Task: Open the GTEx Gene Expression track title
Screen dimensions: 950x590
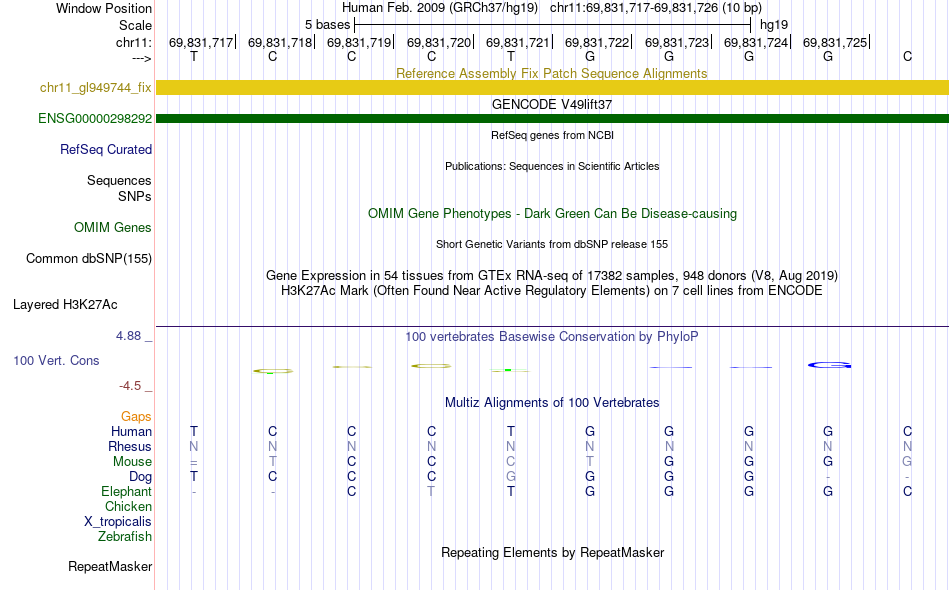Action: click(x=552, y=276)
